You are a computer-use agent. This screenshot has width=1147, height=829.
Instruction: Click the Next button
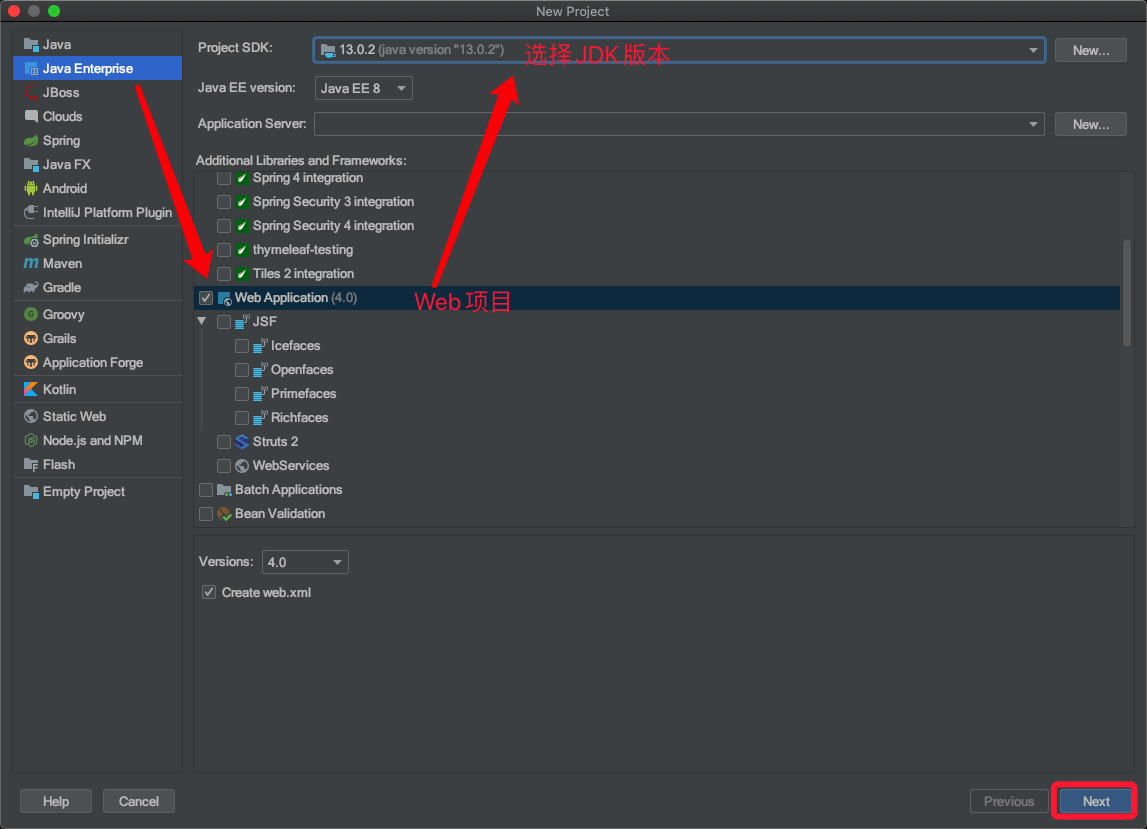tap(1096, 801)
